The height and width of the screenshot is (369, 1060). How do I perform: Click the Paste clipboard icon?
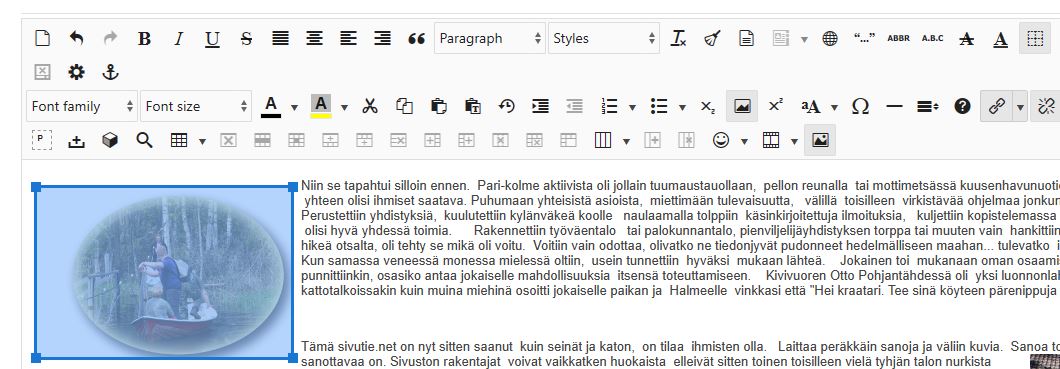pos(438,106)
